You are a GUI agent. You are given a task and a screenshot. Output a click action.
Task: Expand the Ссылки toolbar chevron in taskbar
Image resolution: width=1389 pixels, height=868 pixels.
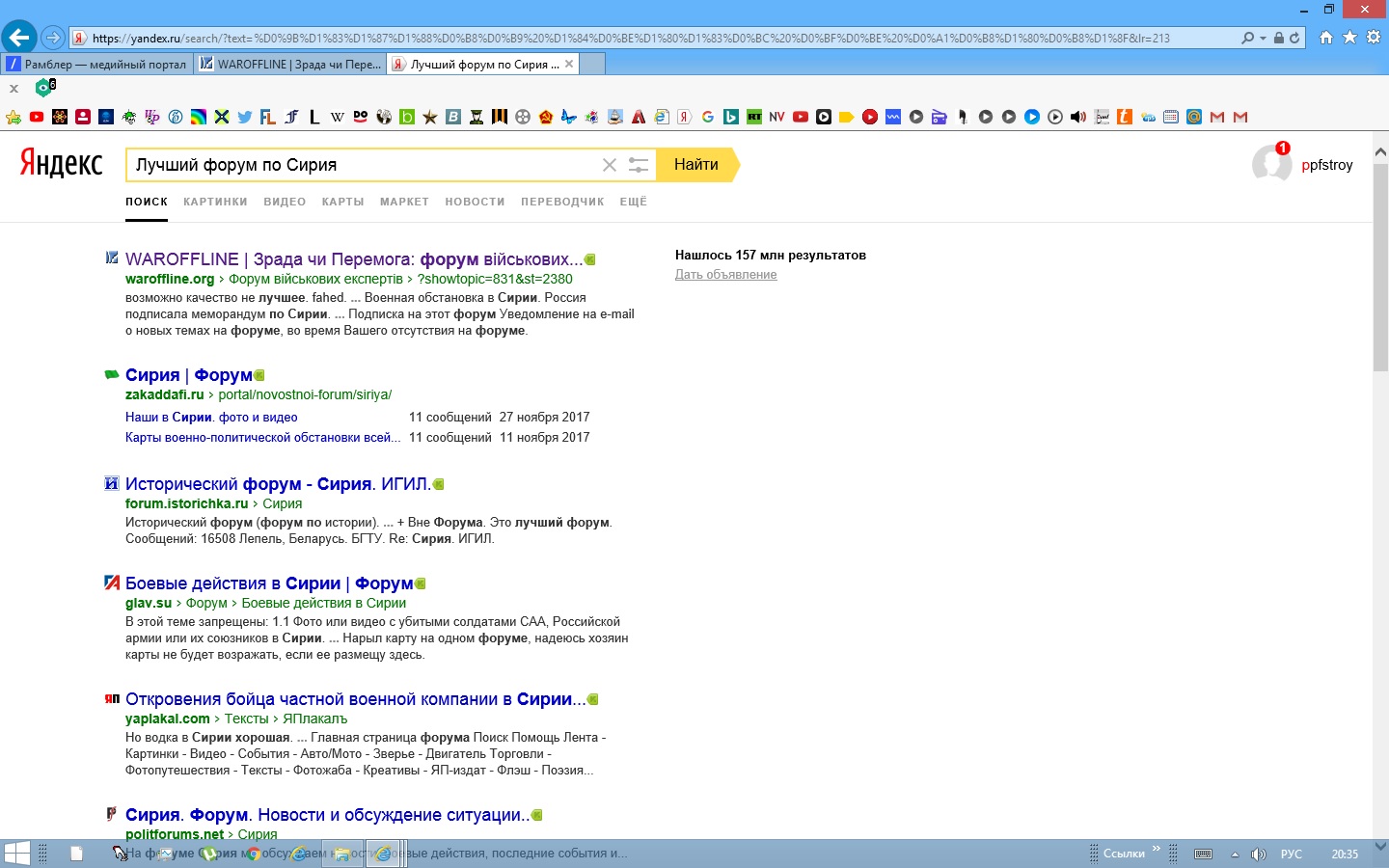1156,850
